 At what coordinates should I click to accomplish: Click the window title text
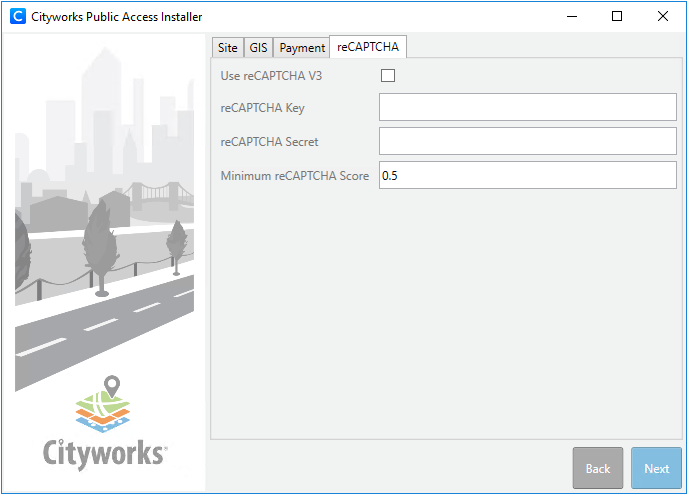(x=117, y=16)
